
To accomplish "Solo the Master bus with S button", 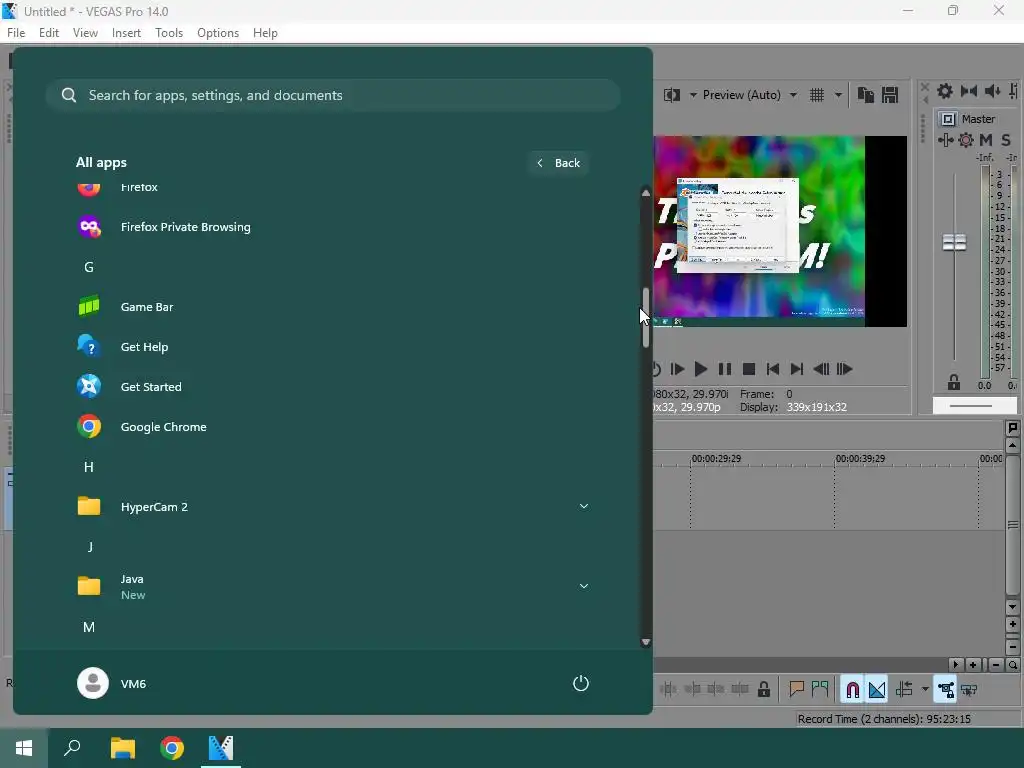I will click(x=1006, y=140).
